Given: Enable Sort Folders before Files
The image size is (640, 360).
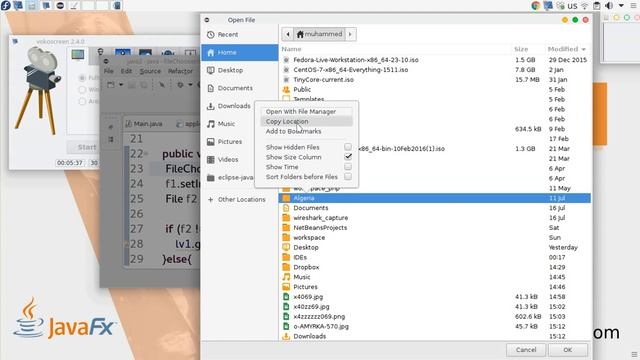Looking at the screenshot, I should click(348, 176).
